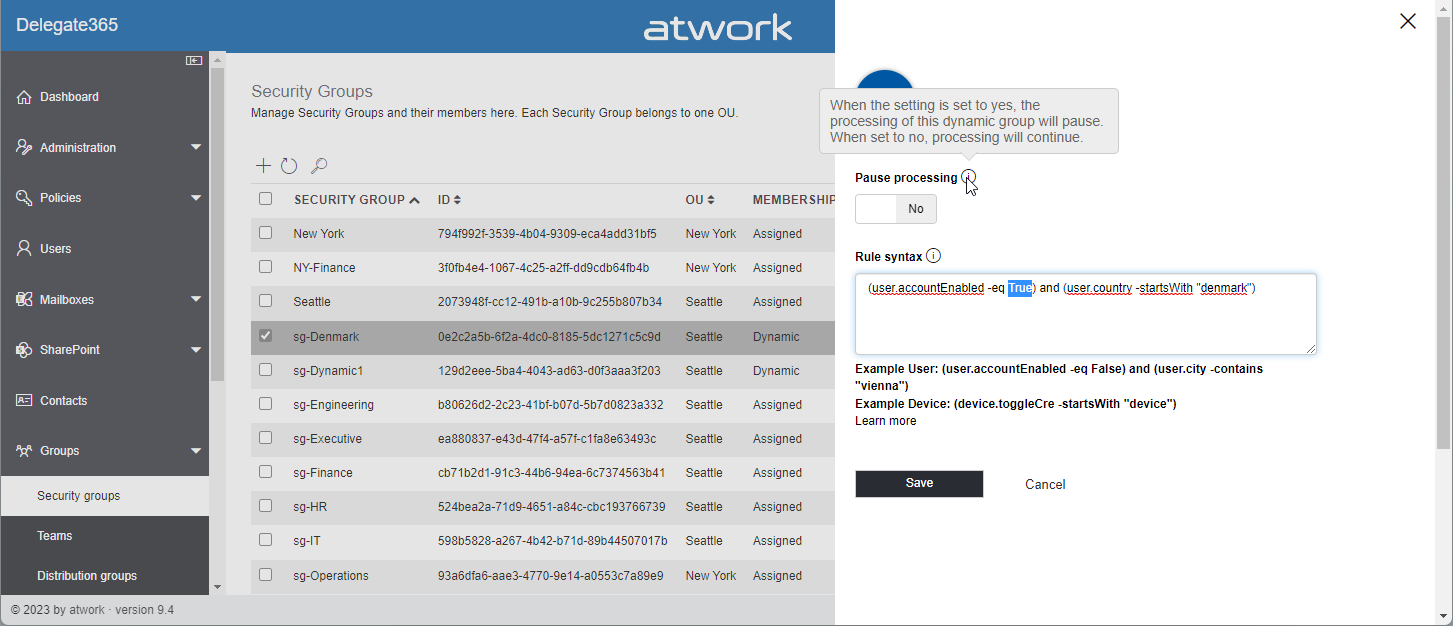This screenshot has height=626, width=1453.
Task: Click the atwork version 9.4 footer text
Action: click(92, 610)
